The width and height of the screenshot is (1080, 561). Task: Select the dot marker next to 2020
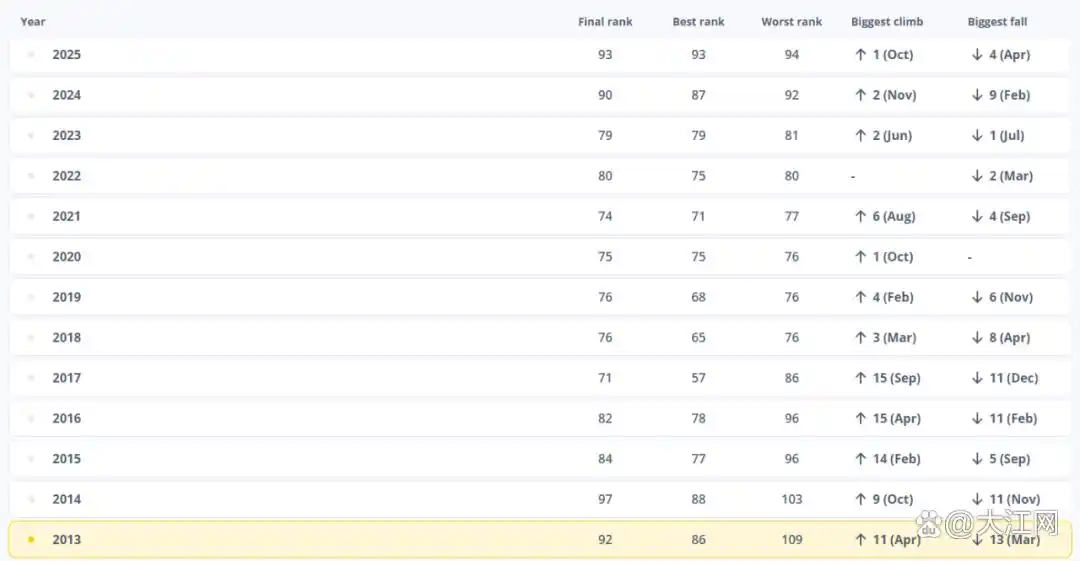(x=31, y=257)
